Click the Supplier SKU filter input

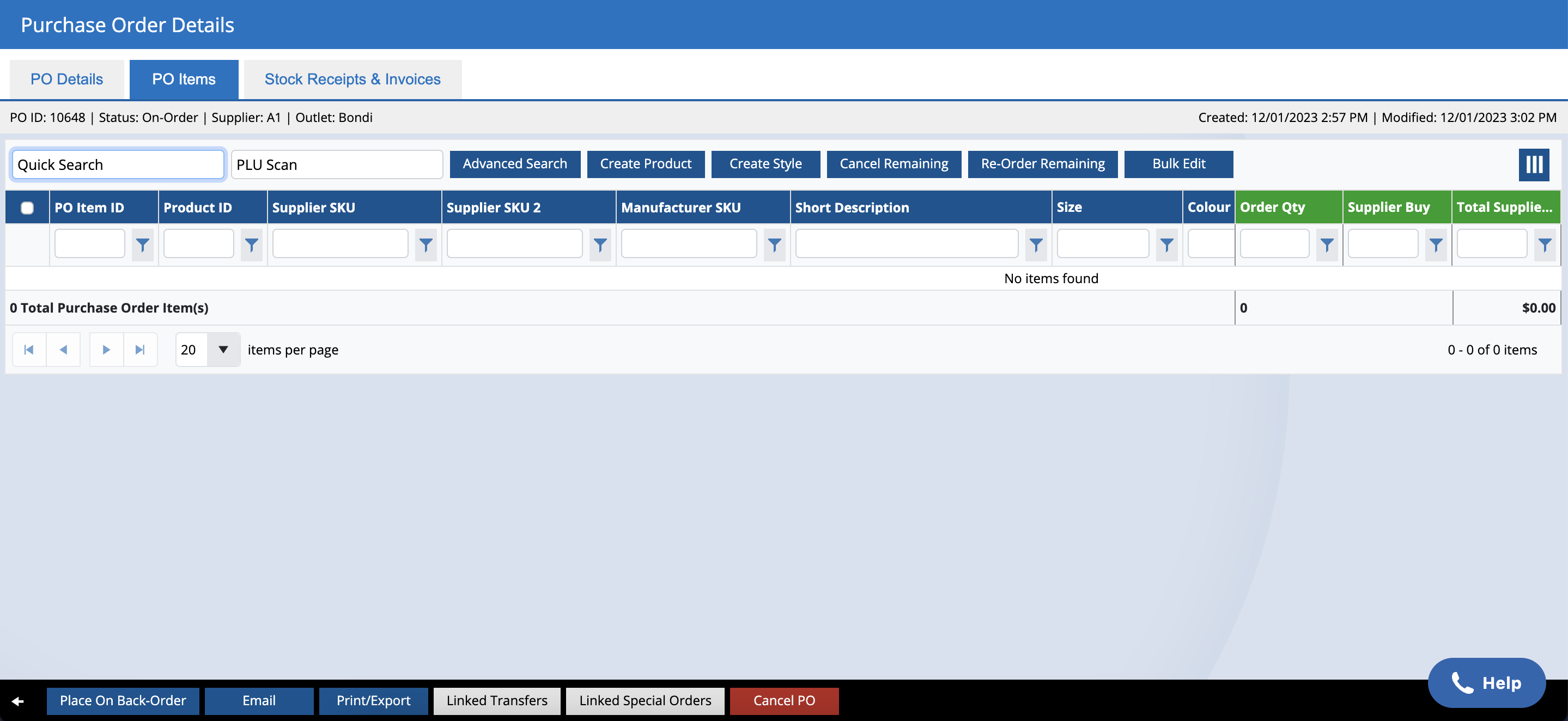tap(339, 243)
